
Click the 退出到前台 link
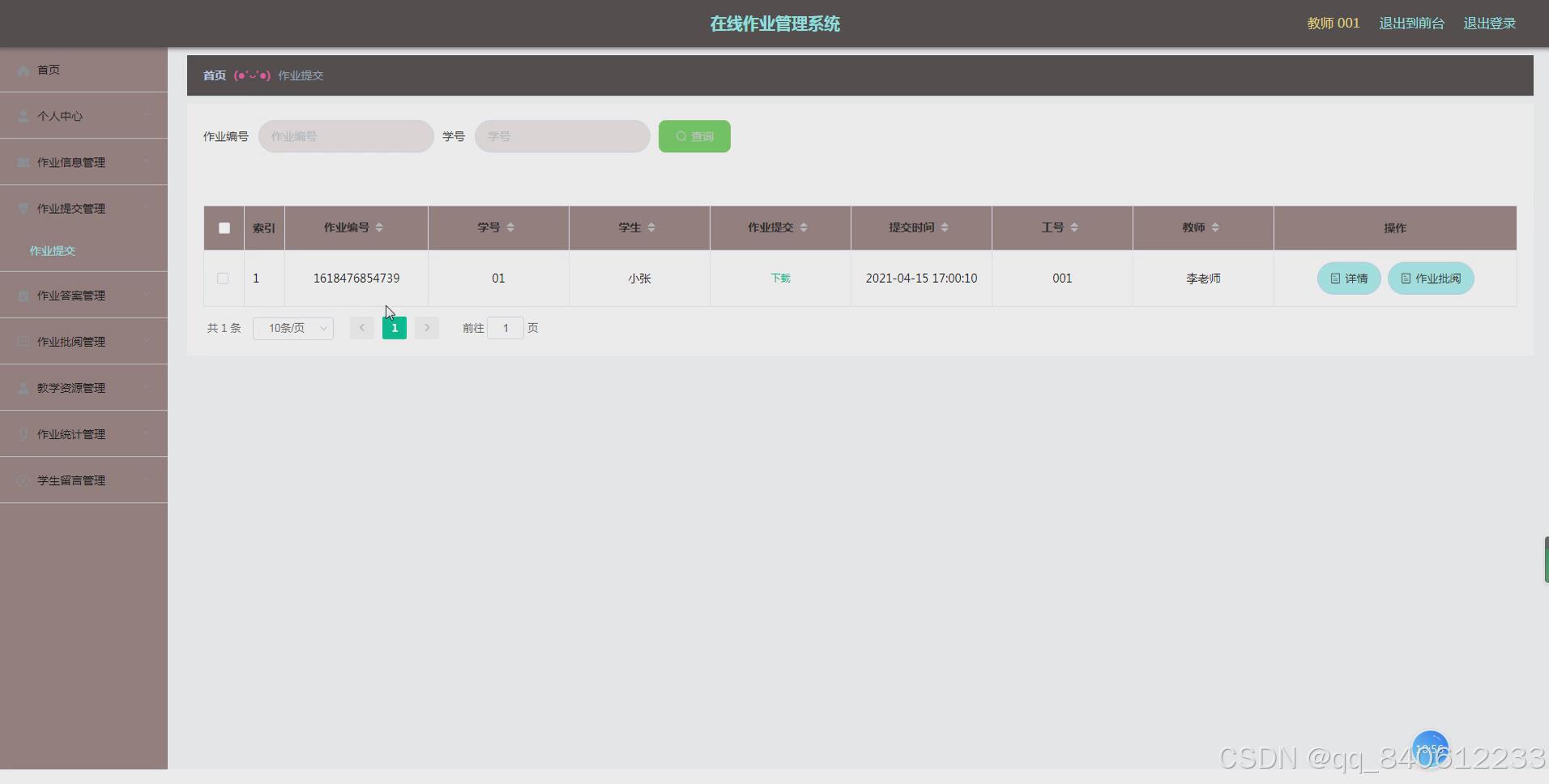[x=1411, y=23]
